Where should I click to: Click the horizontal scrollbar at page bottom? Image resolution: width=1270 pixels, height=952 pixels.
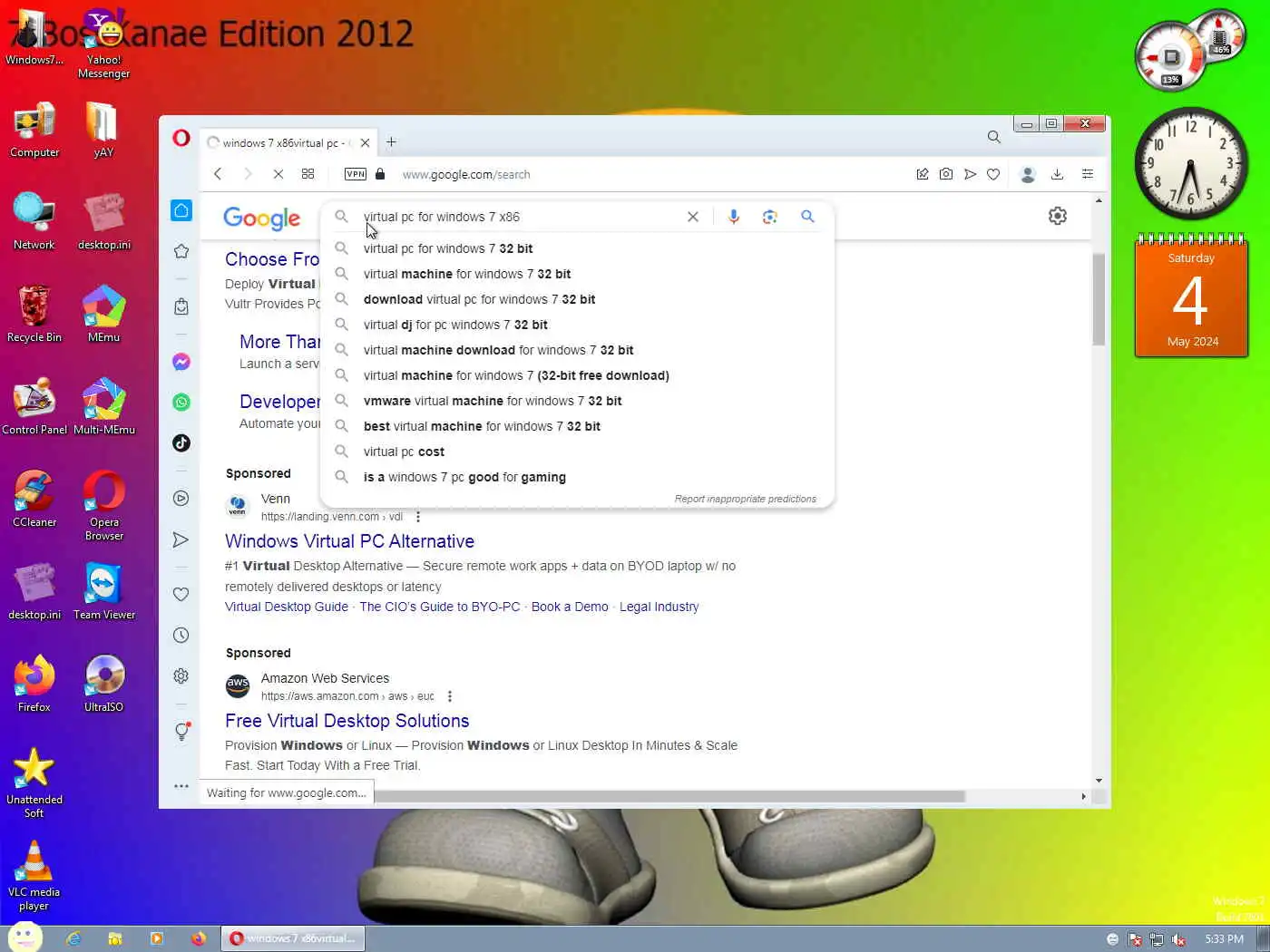pyautogui.click(x=670, y=796)
